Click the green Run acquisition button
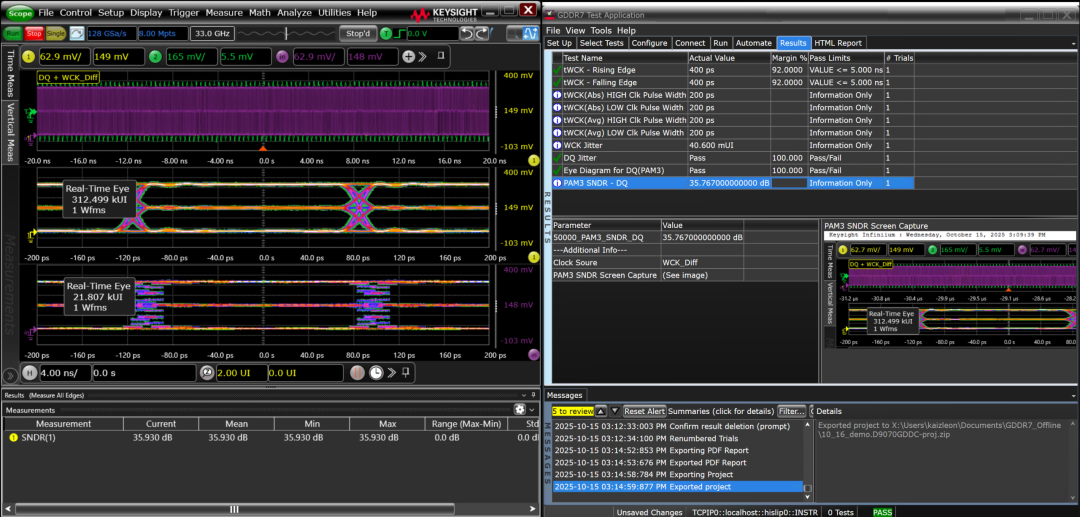Image resolution: width=1080 pixels, height=517 pixels. click(x=12, y=33)
